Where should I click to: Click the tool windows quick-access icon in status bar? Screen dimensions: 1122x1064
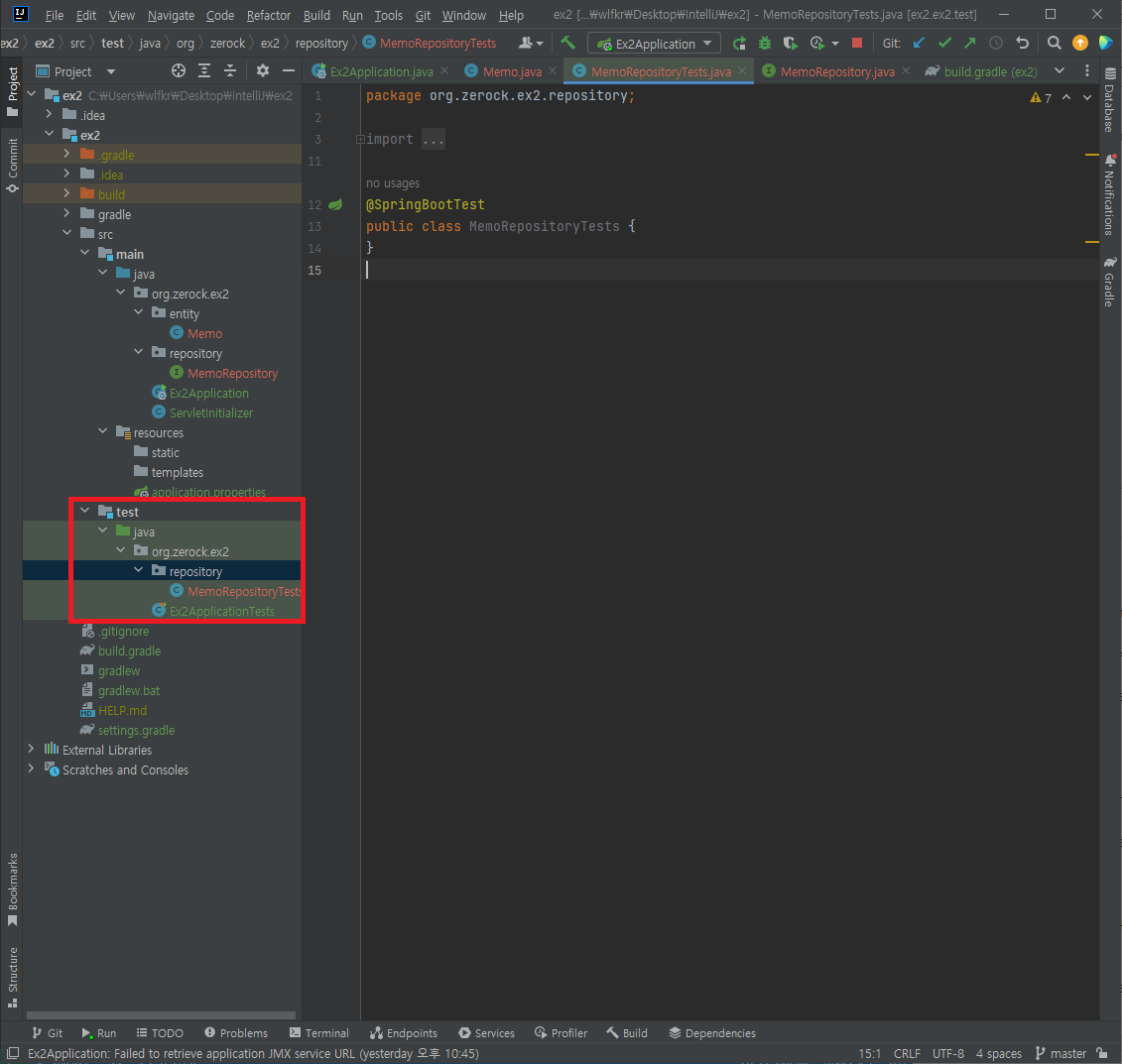12,1052
